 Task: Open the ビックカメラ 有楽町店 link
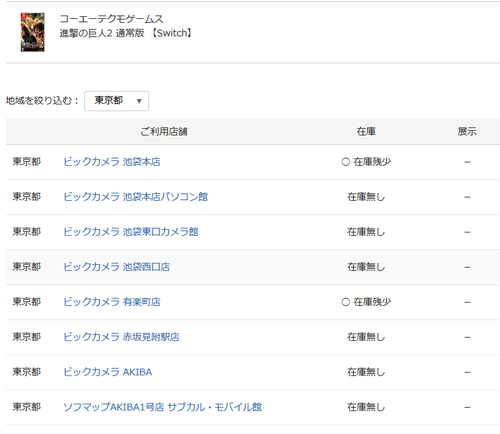click(112, 302)
